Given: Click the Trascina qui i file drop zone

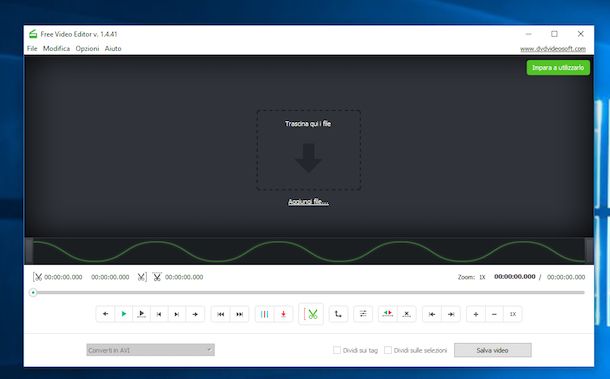Looking at the screenshot, I should pos(309,150).
